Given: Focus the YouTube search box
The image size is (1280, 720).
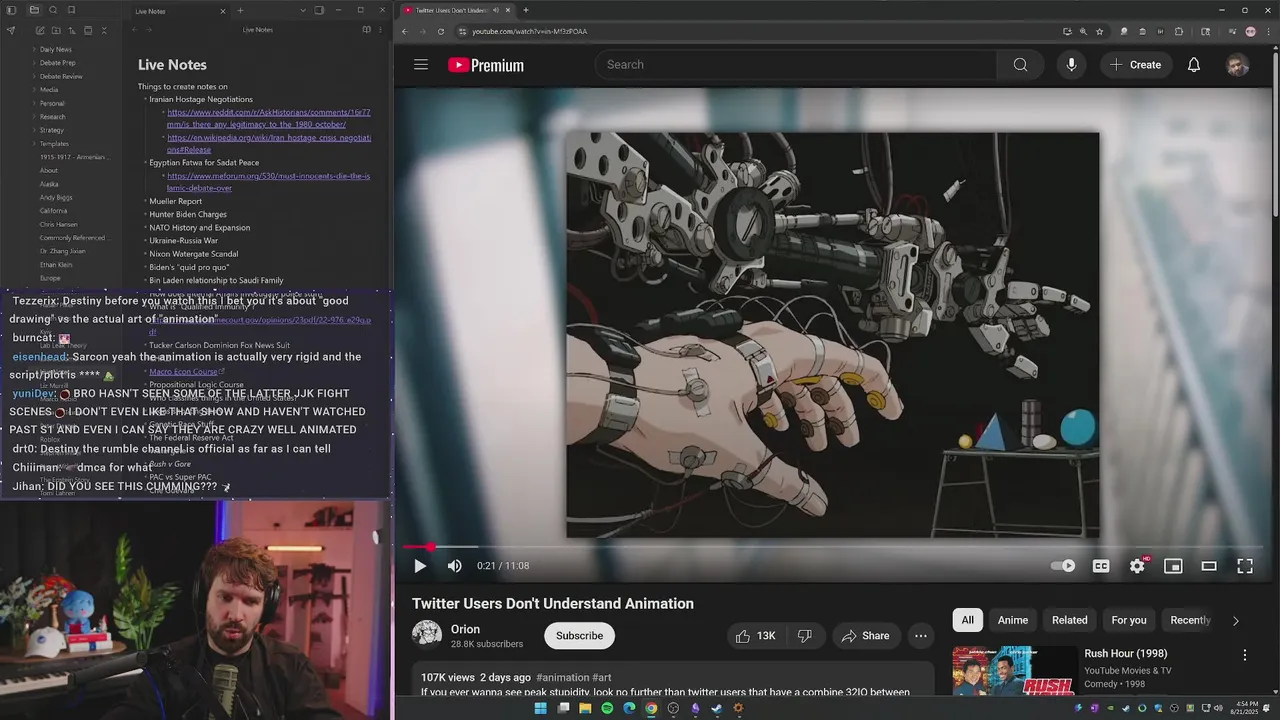Looking at the screenshot, I should click(x=796, y=65).
